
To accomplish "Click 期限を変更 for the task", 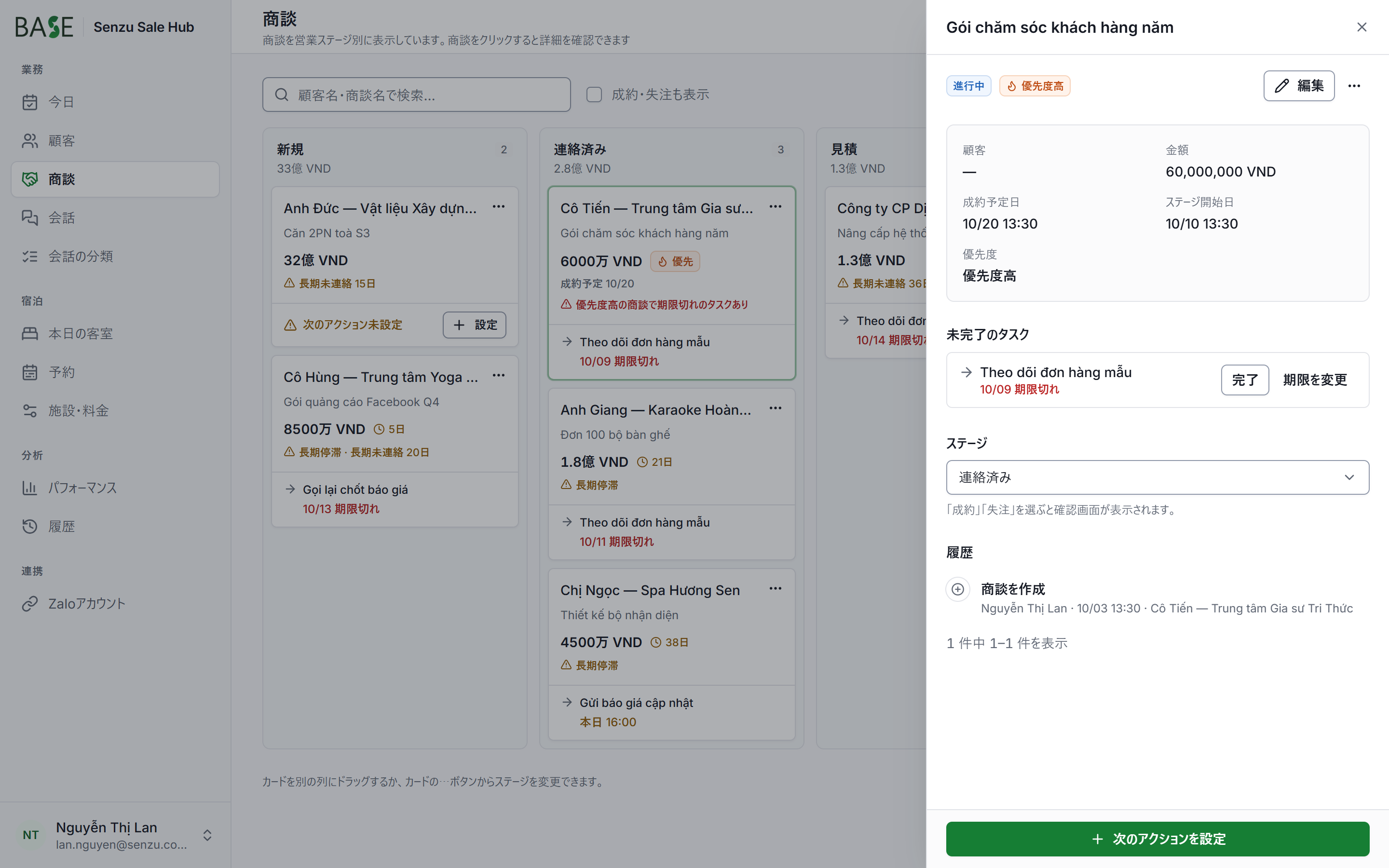I will (1314, 380).
